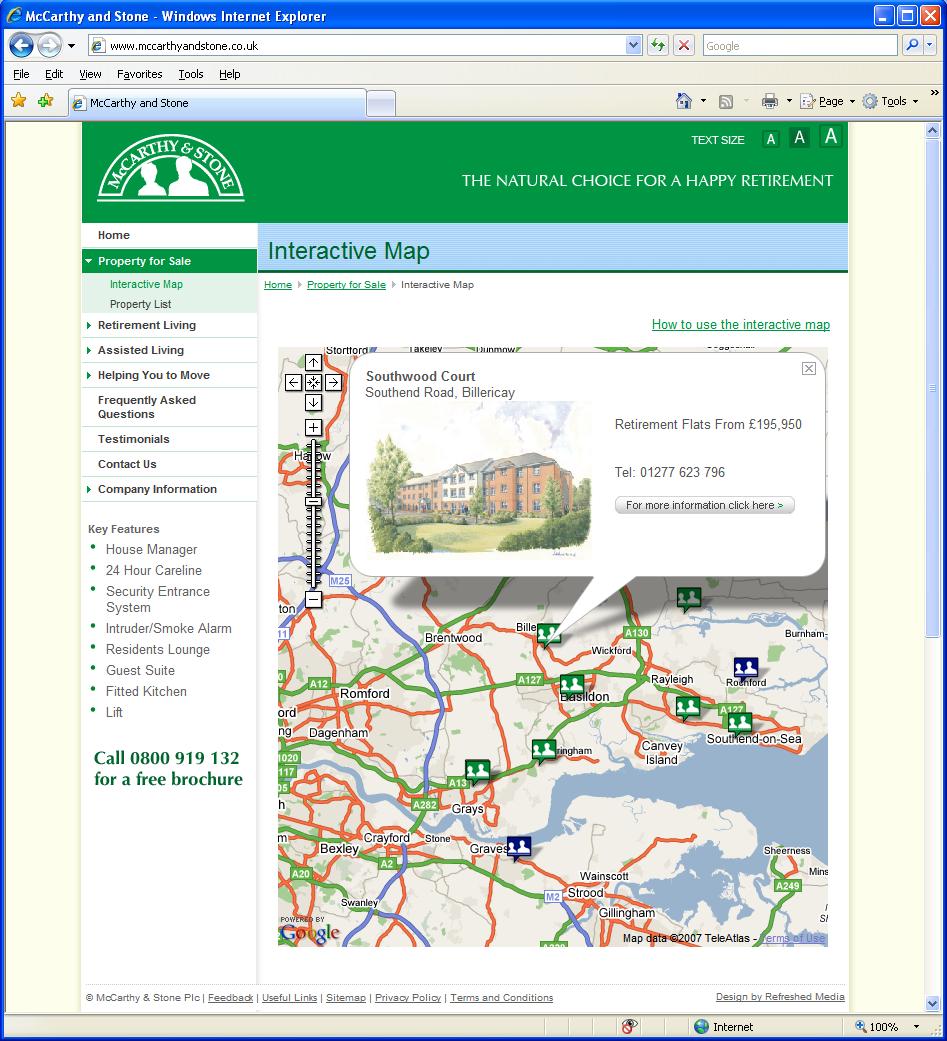Image resolution: width=947 pixels, height=1041 pixels.
Task: Open How to use the interactive map
Action: pos(740,325)
